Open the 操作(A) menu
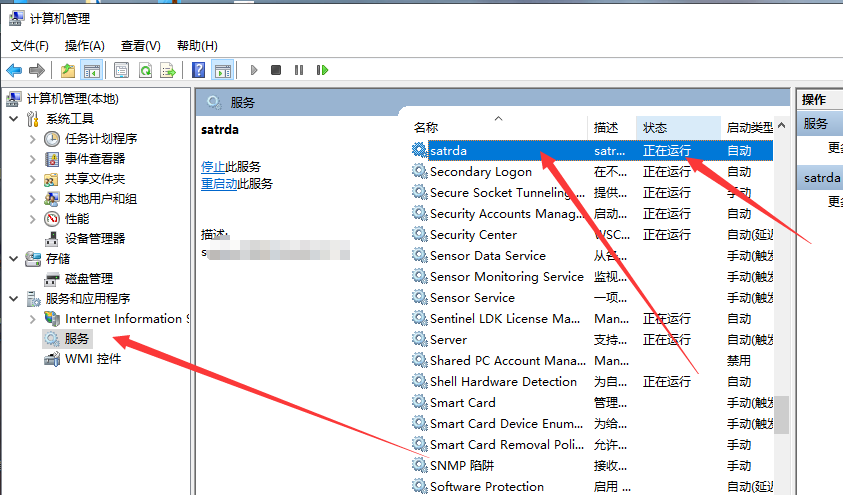 coord(84,45)
